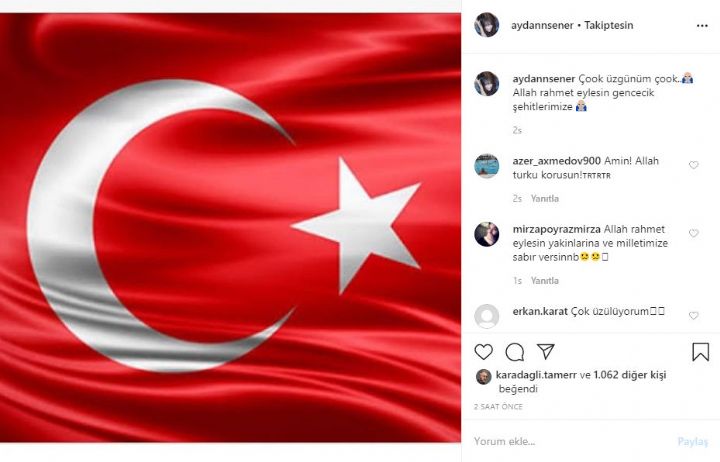Open the aydannsener username link in the header
This screenshot has width=720, height=462.
coord(542,25)
